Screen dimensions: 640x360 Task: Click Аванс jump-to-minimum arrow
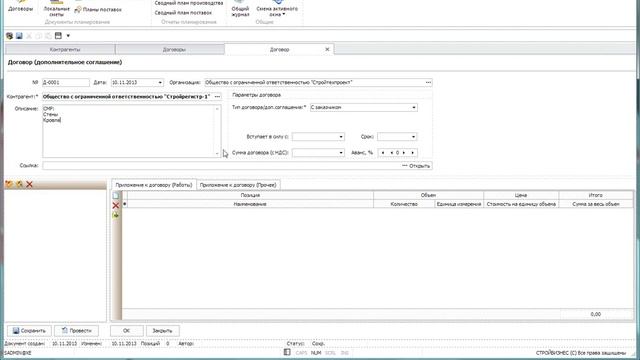(383, 153)
